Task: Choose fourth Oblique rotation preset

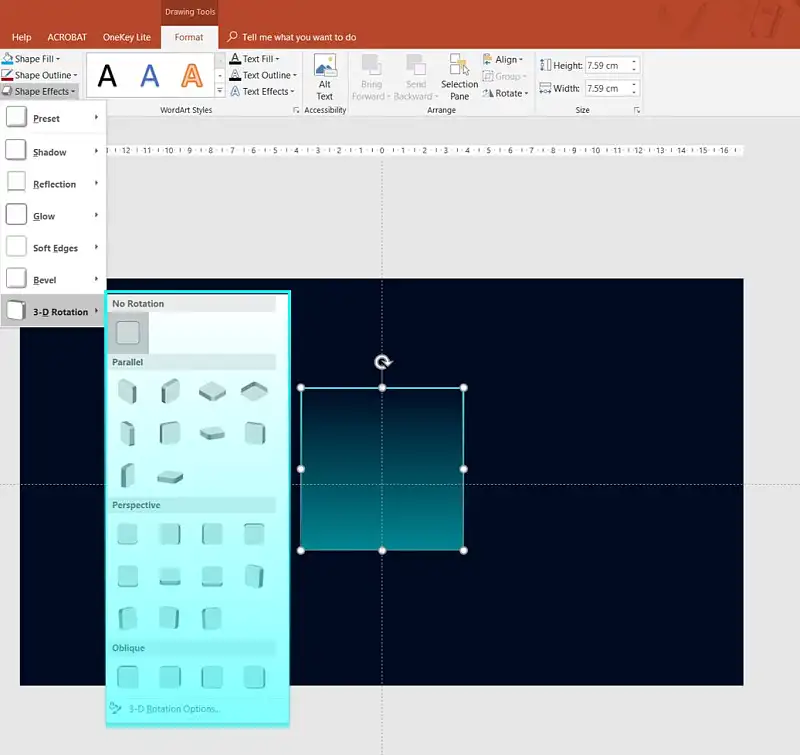Action: point(254,677)
